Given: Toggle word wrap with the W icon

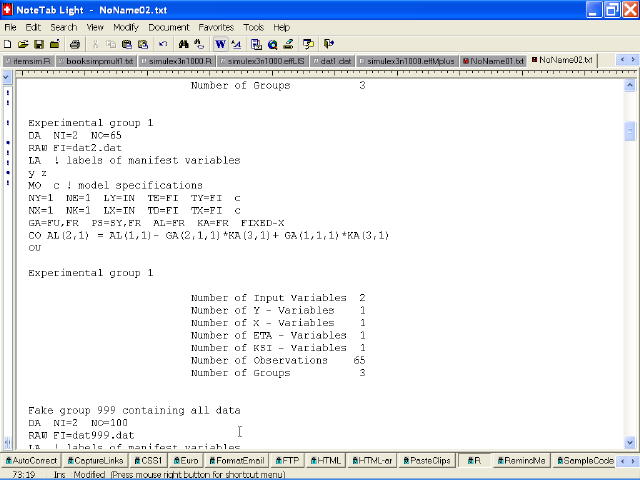Looking at the screenshot, I should pyautogui.click(x=220, y=44).
